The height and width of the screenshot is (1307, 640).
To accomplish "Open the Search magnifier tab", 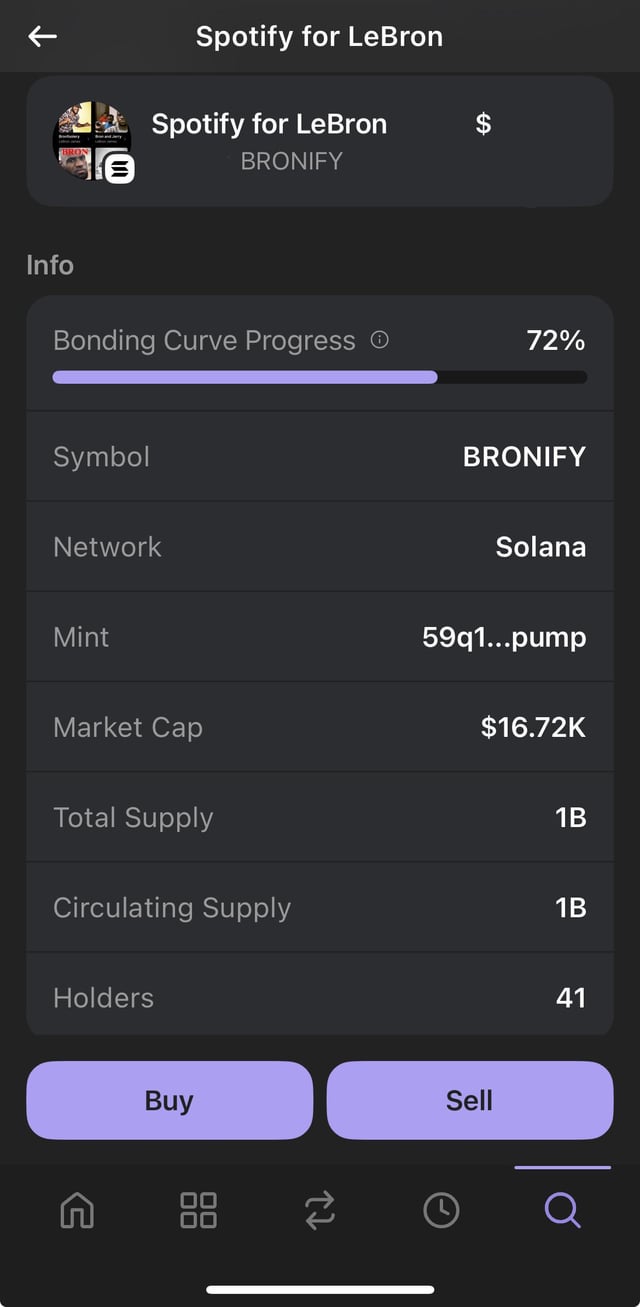I will coord(562,1210).
